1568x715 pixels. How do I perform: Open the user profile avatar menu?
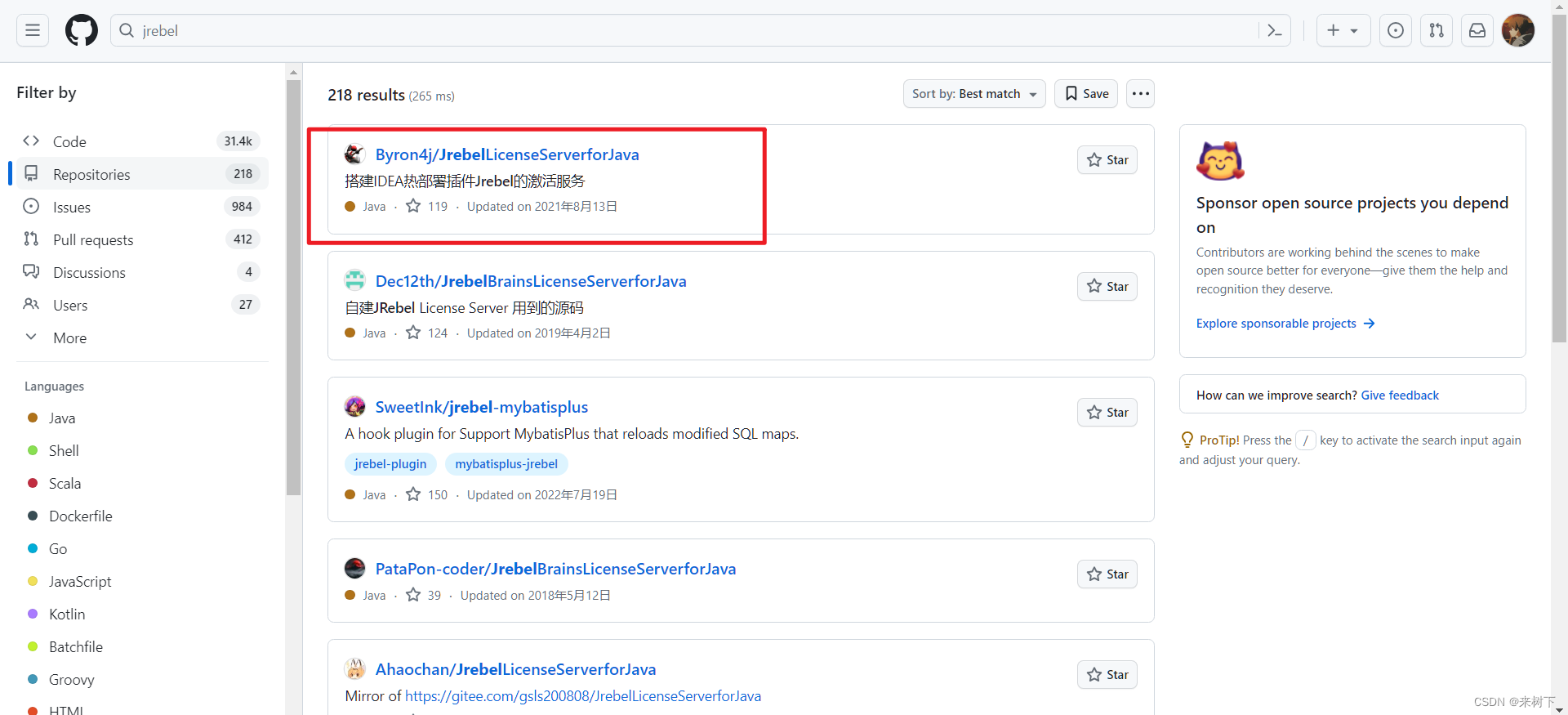(1518, 30)
